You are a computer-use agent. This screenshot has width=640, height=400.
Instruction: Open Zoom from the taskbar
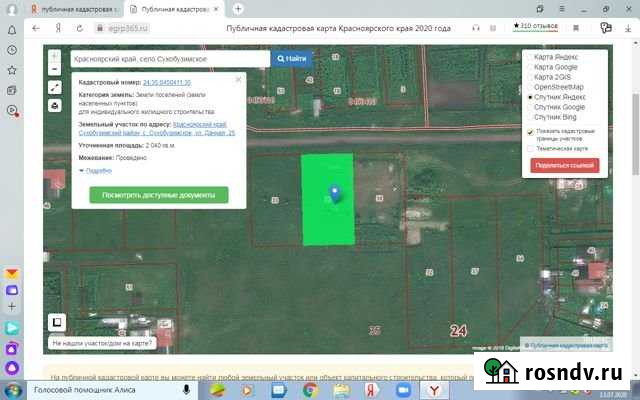pyautogui.click(x=403, y=391)
